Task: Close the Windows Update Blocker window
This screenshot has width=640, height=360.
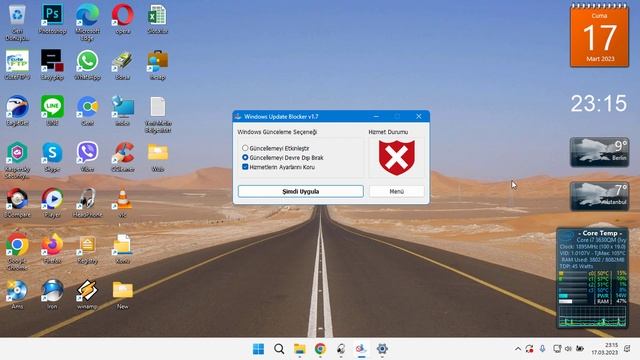Action: click(x=419, y=116)
